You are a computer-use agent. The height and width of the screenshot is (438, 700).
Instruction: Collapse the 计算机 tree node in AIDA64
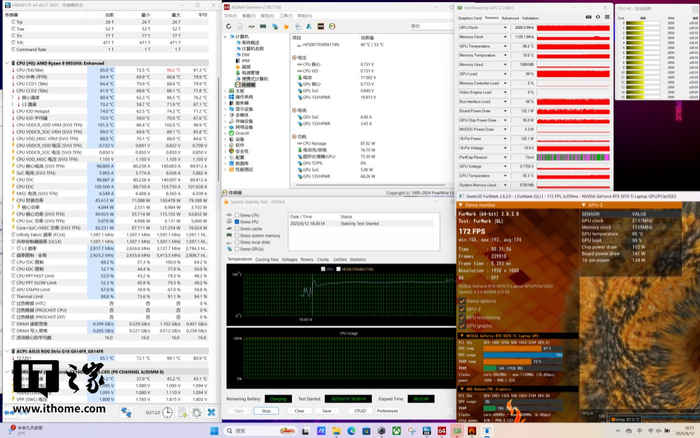227,36
